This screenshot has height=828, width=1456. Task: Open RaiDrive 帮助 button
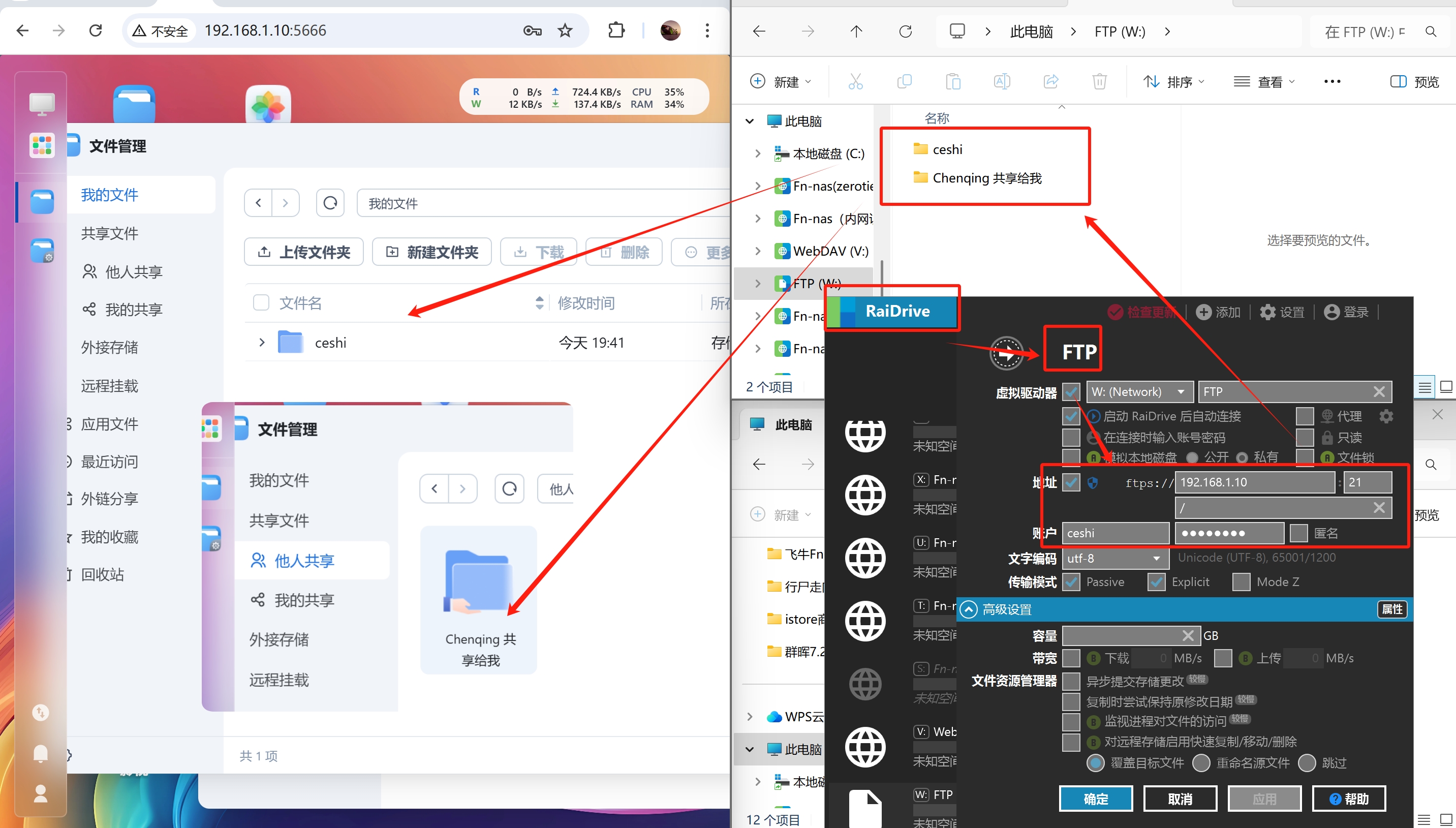point(1349,799)
